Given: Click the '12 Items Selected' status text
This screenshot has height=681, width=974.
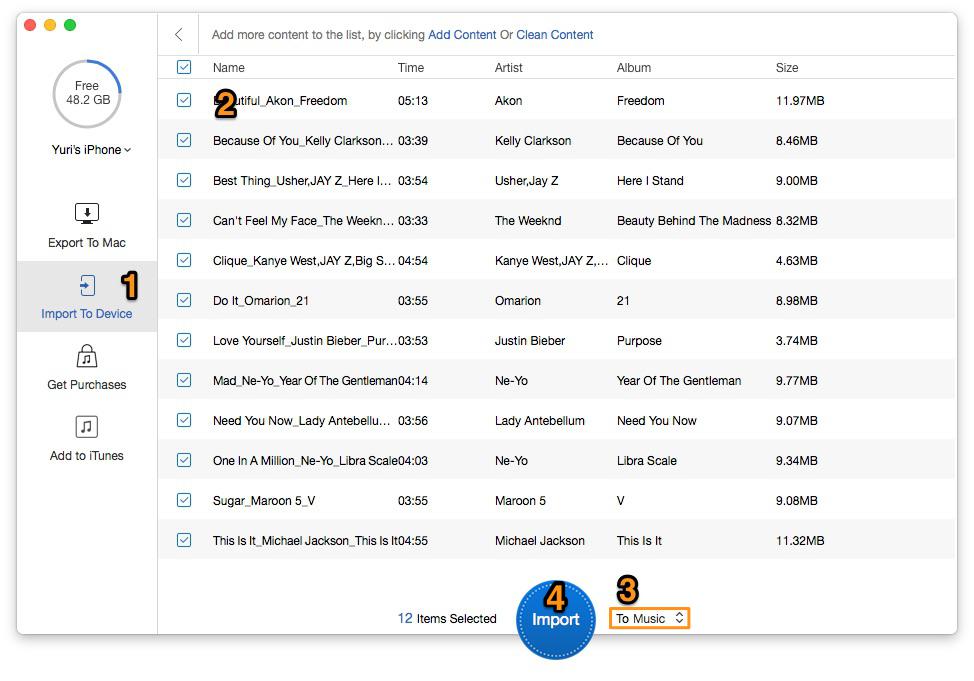Looking at the screenshot, I should 447,618.
